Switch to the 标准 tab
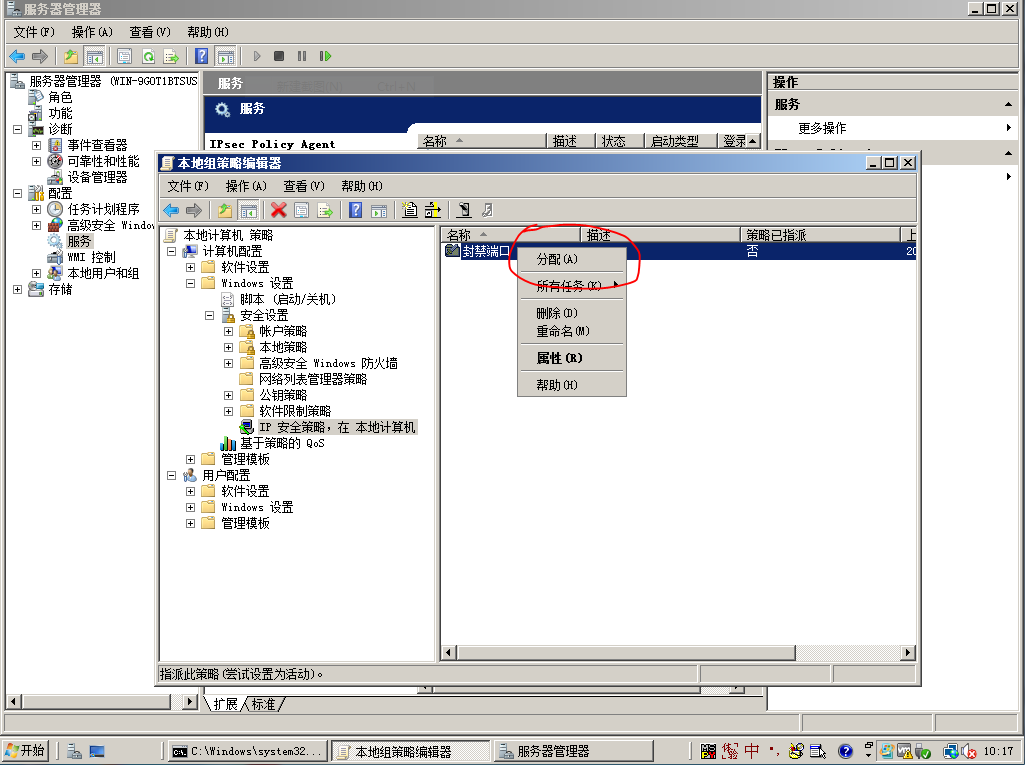Screen dimensions: 1025x765 tap(264, 704)
